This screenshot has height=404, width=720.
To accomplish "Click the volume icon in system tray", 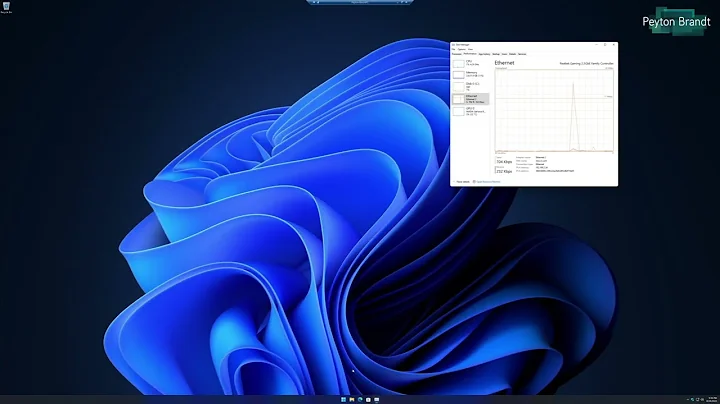I will point(702,399).
